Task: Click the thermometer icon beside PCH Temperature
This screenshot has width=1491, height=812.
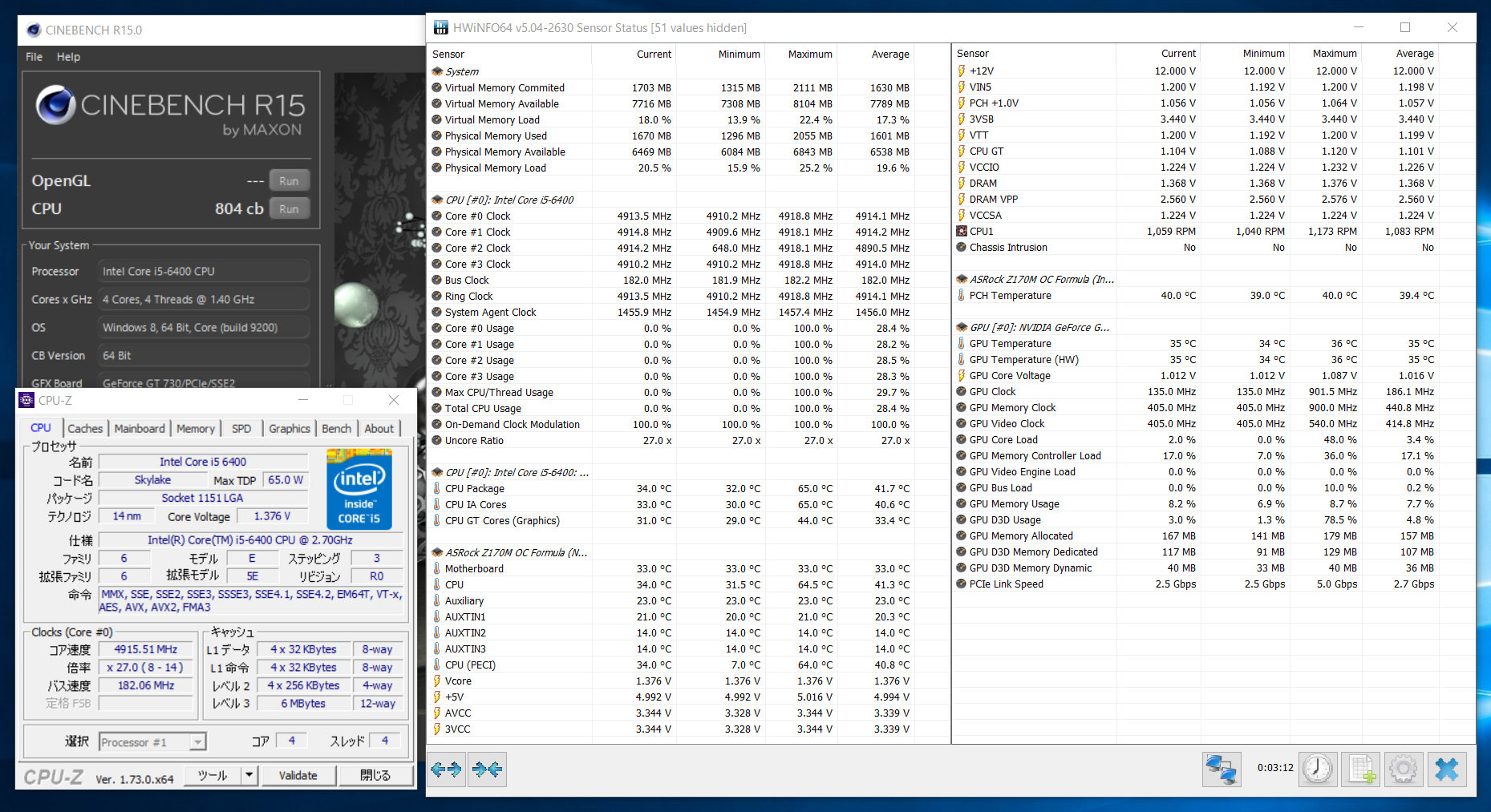Action: pos(962,295)
